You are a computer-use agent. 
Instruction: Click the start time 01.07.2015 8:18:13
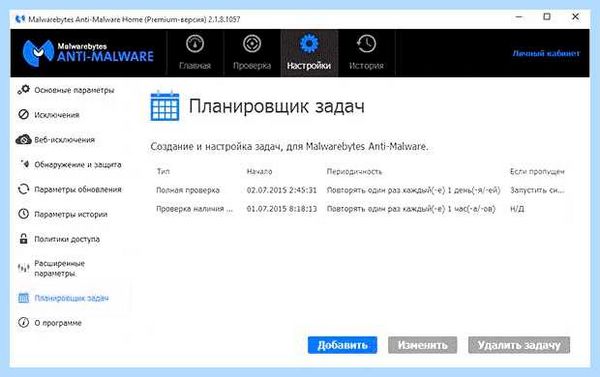(x=282, y=209)
